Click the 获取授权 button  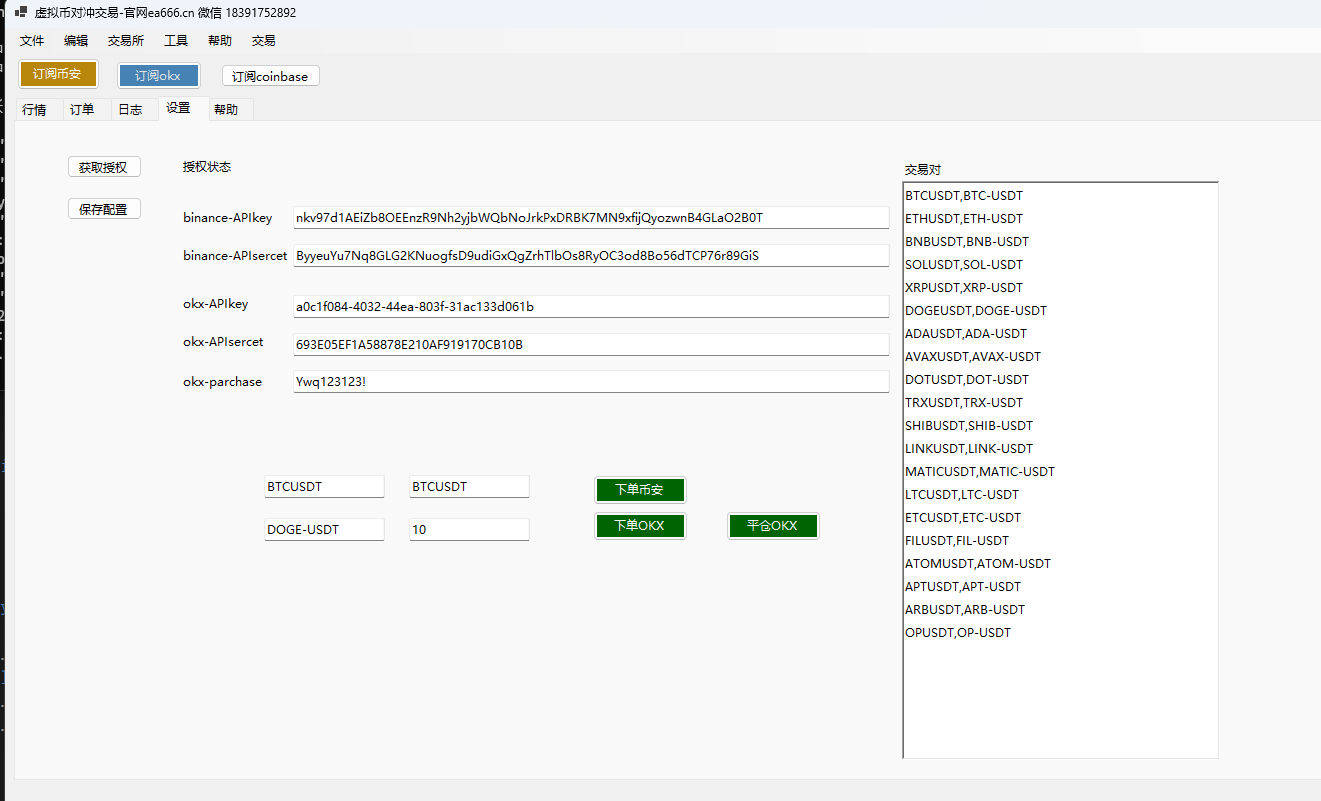104,167
